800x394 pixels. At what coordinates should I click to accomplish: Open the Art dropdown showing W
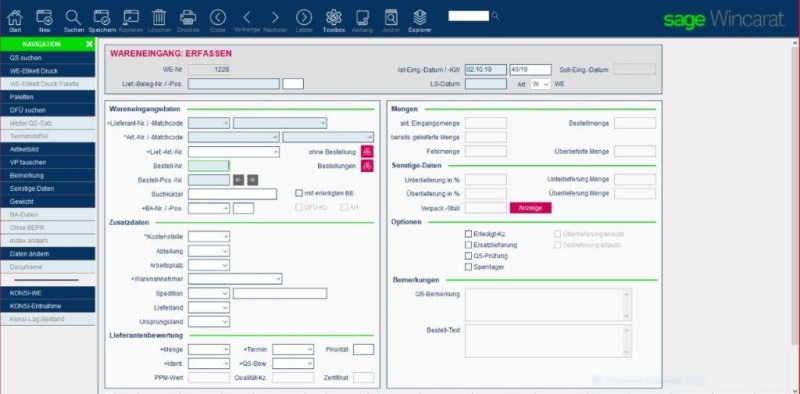click(540, 84)
